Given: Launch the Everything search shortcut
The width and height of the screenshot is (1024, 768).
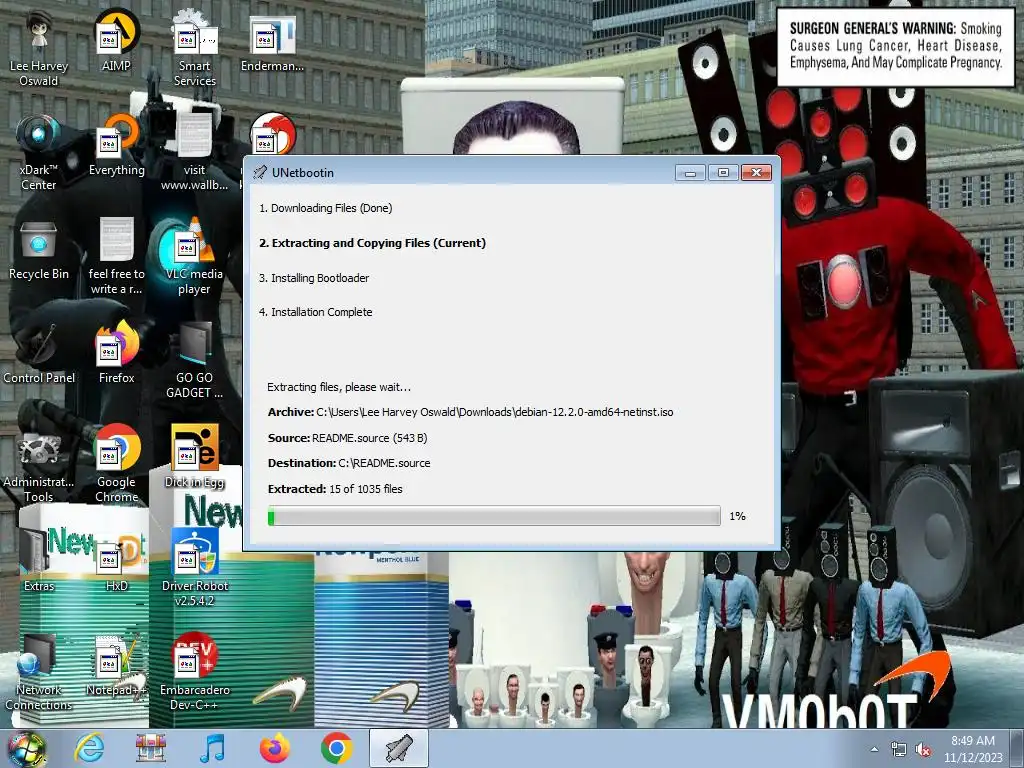Looking at the screenshot, I should pos(116,144).
